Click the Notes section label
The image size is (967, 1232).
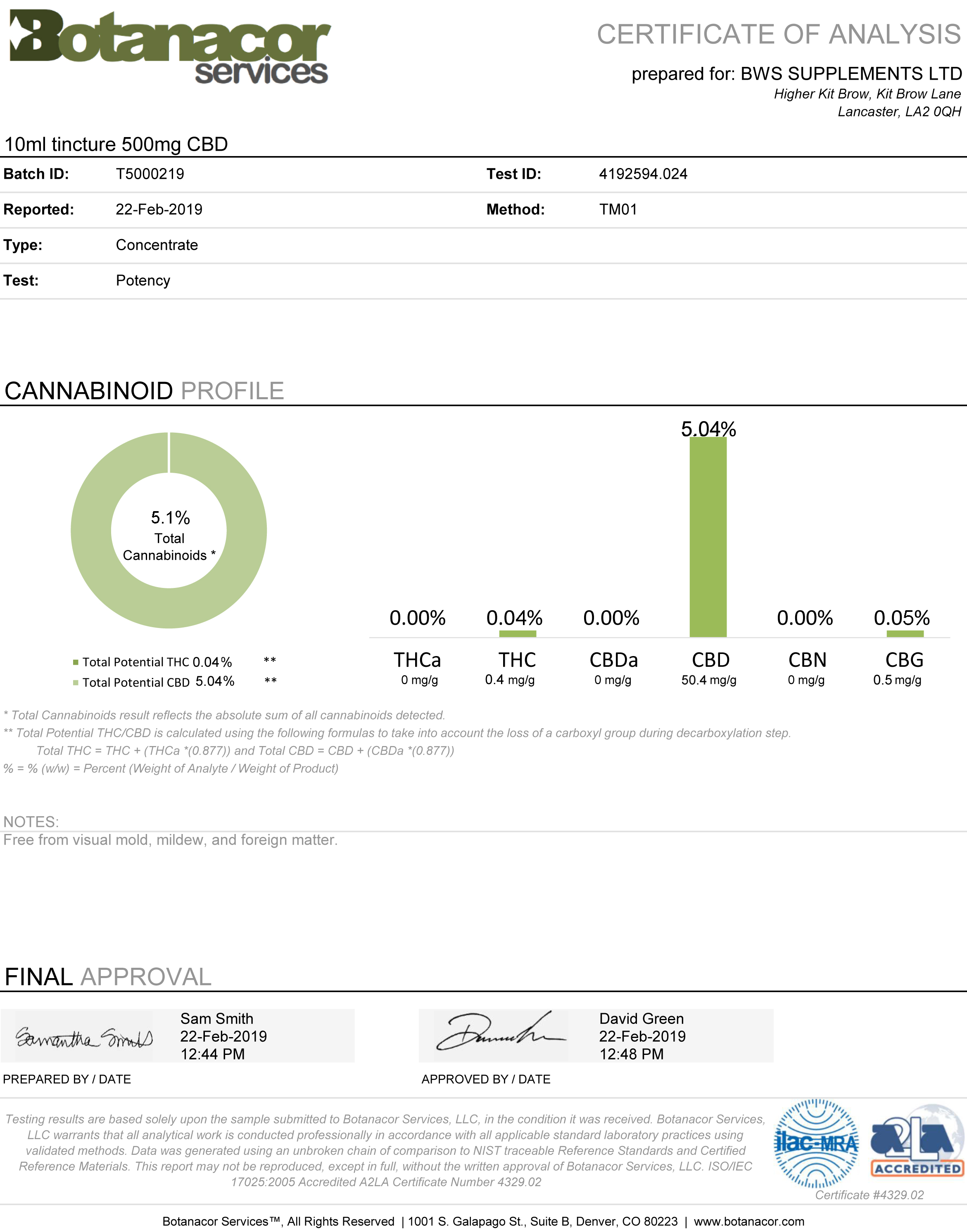point(31,822)
